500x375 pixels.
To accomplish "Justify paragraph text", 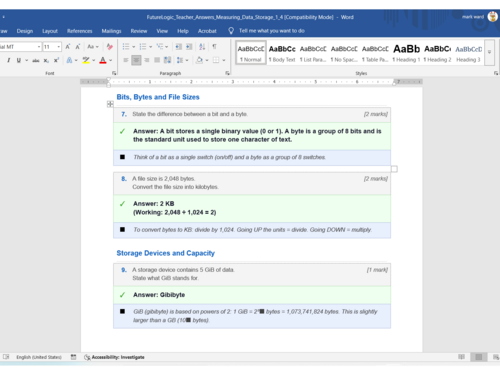I will click(x=157, y=60).
